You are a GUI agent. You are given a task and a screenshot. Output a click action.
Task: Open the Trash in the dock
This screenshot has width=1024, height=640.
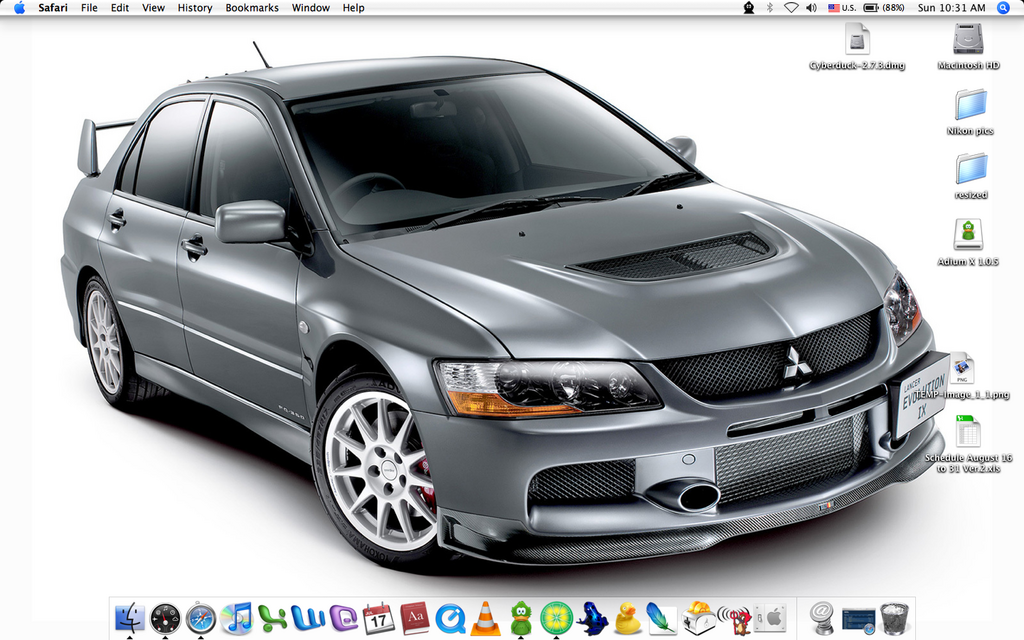(894, 618)
